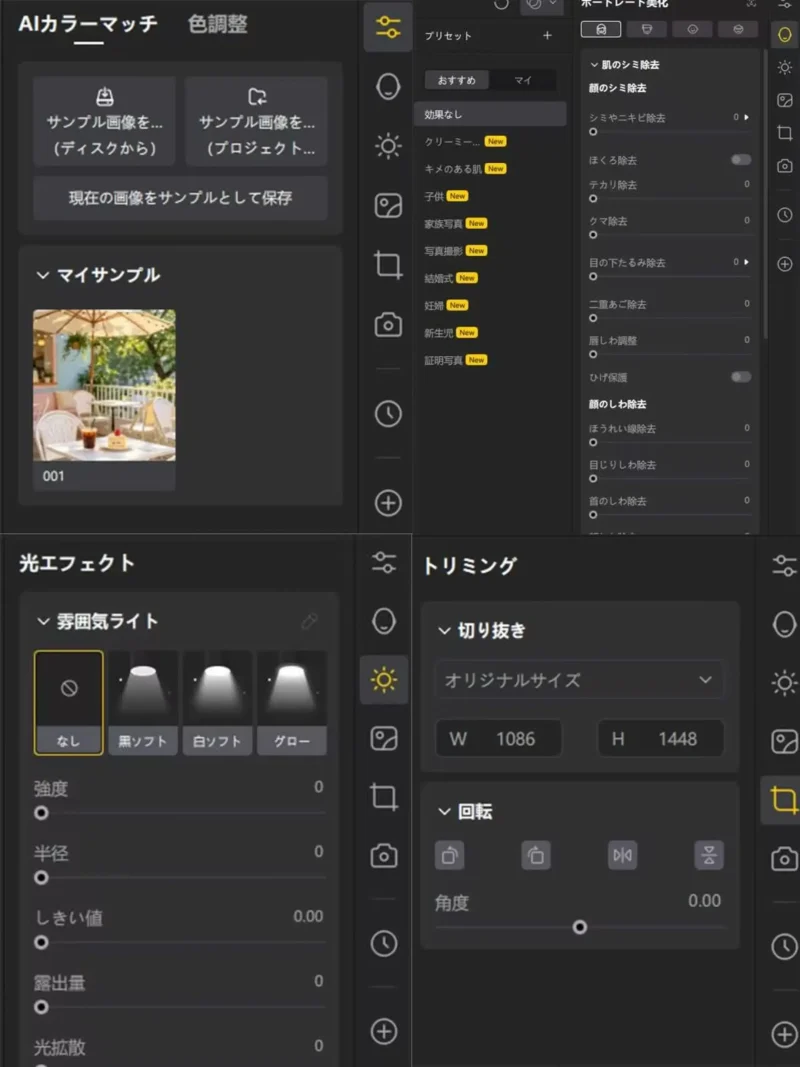Click the adjustments sliders icon in the 光エフェクト sidebar
Screen dimensions: 800x1067
click(x=384, y=562)
